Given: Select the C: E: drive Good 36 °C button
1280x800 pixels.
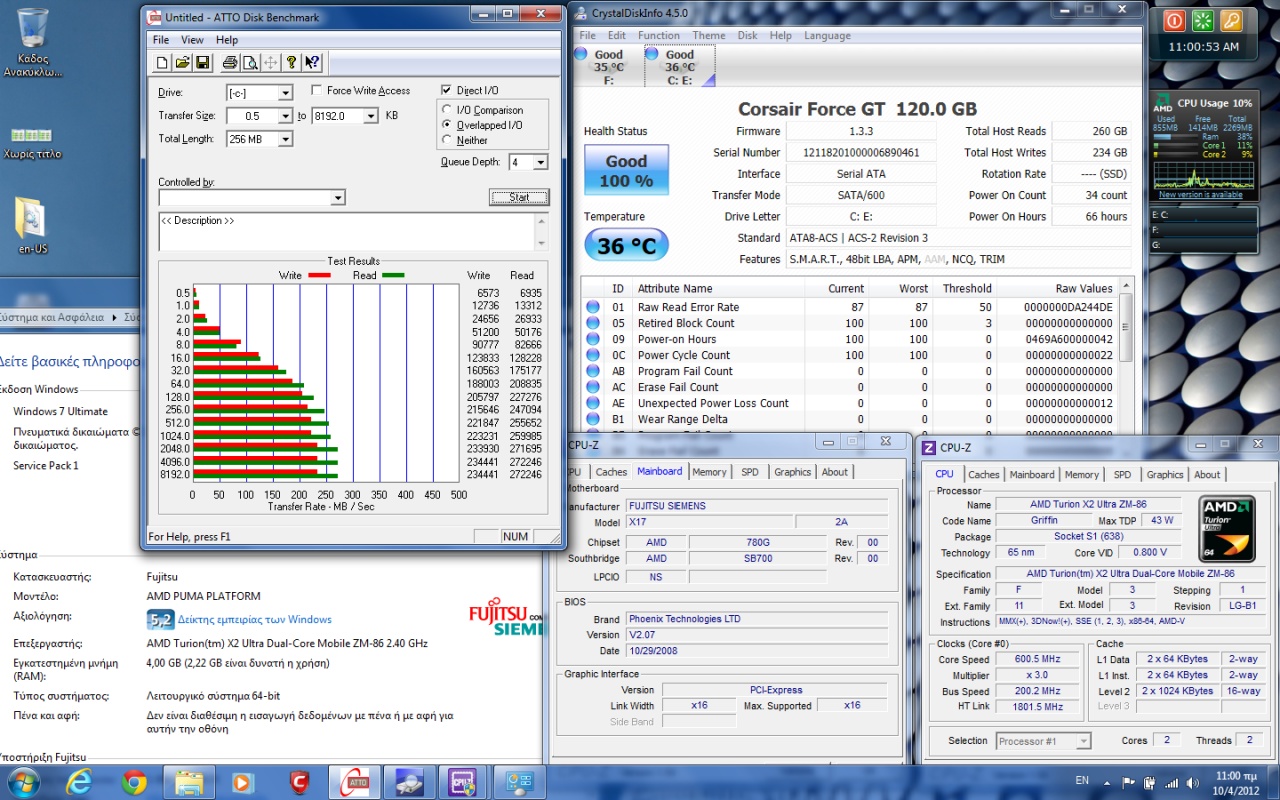Looking at the screenshot, I should [680, 67].
